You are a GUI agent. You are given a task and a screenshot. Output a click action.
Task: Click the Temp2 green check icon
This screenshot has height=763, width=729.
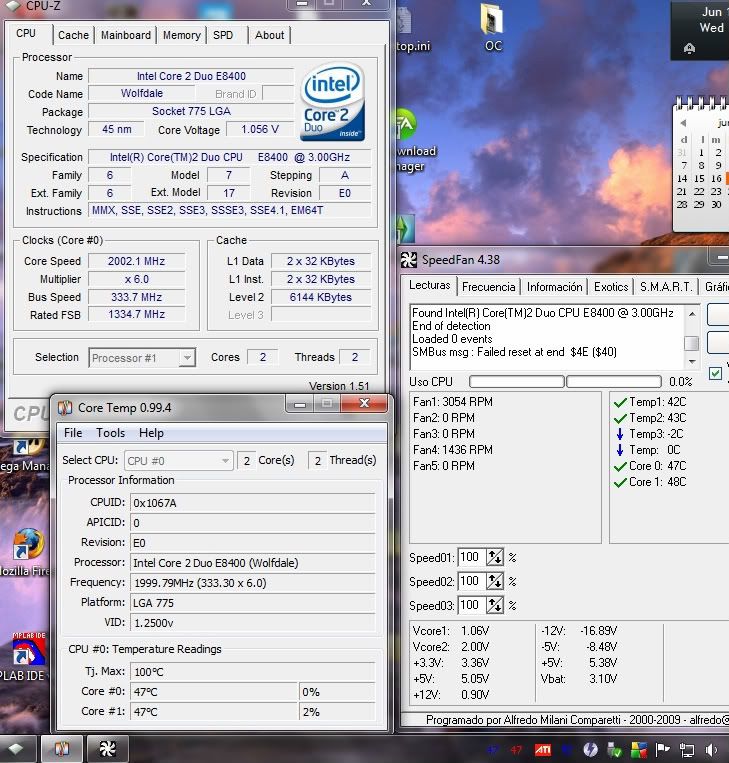click(x=620, y=418)
